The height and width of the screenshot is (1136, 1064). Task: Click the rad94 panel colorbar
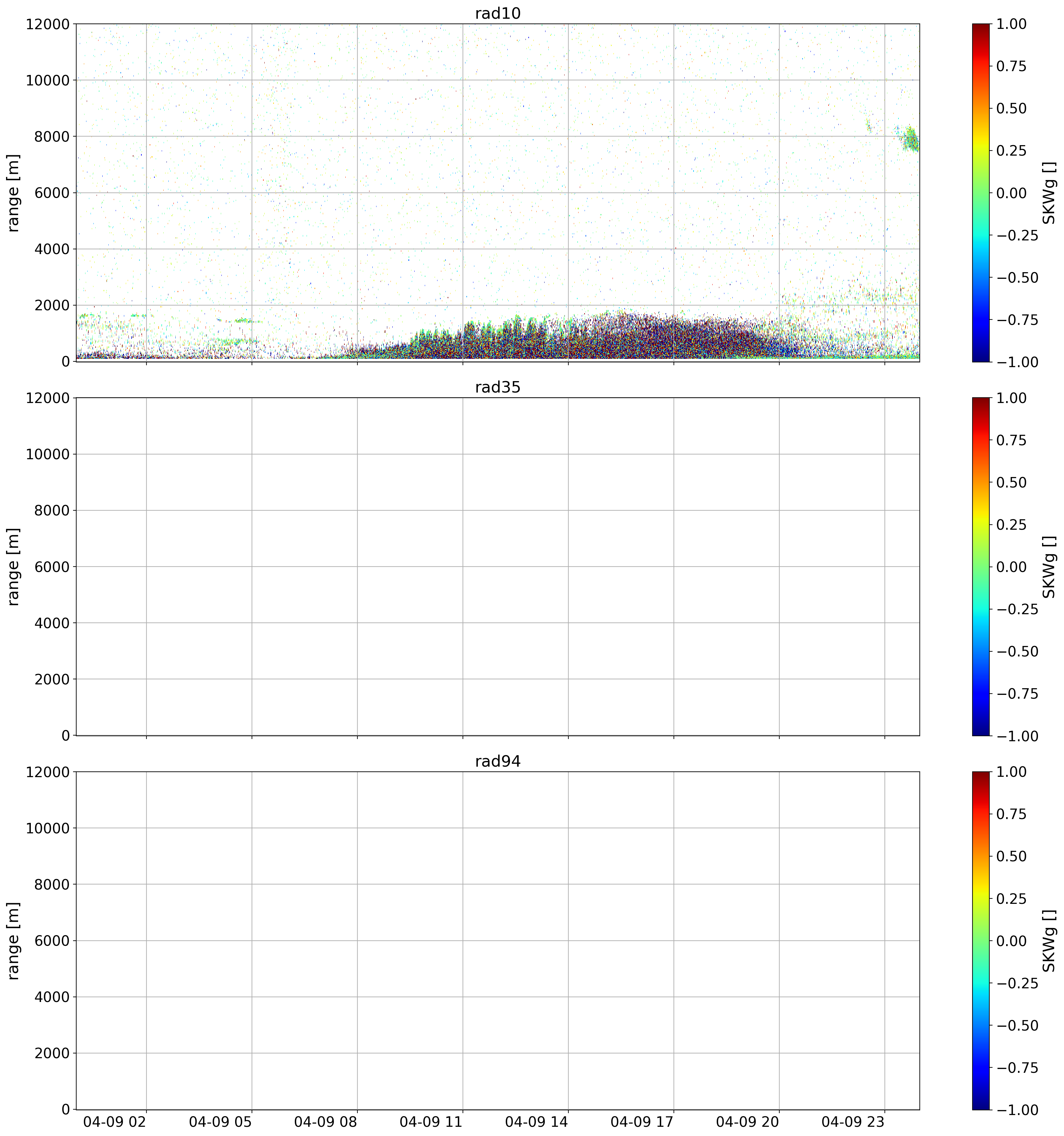point(980,941)
